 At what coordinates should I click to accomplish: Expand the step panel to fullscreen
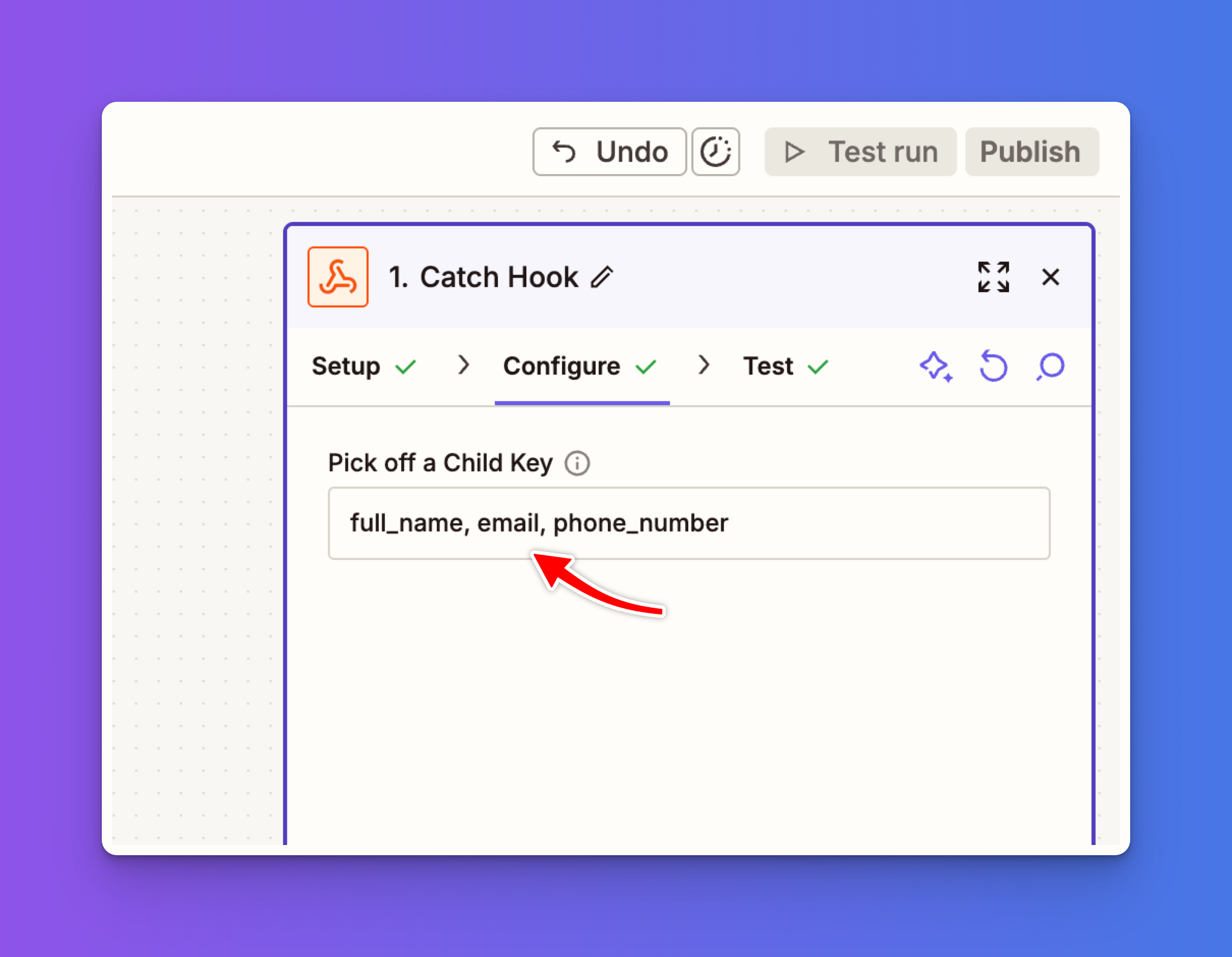click(993, 277)
